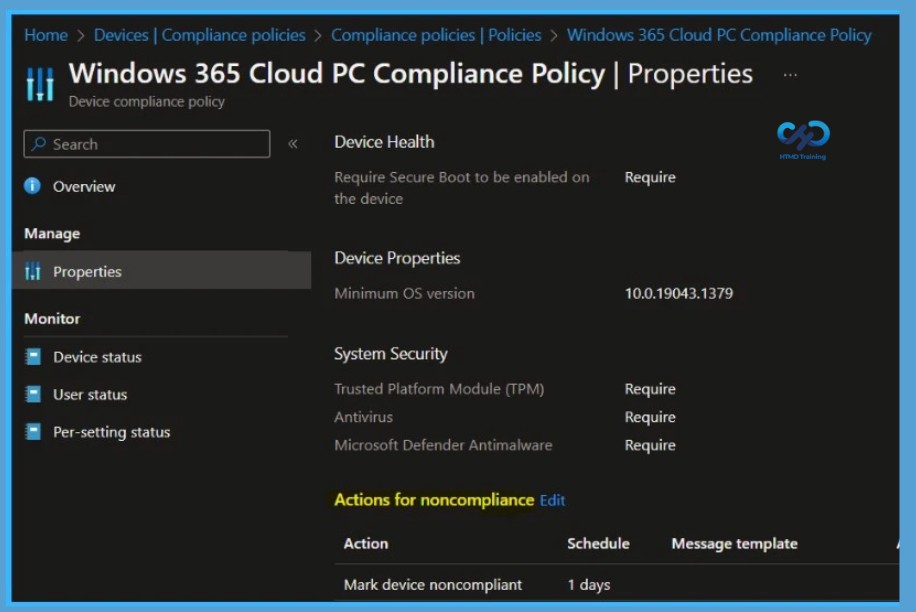
Task: Open the Overview menu item
Action: (x=84, y=187)
